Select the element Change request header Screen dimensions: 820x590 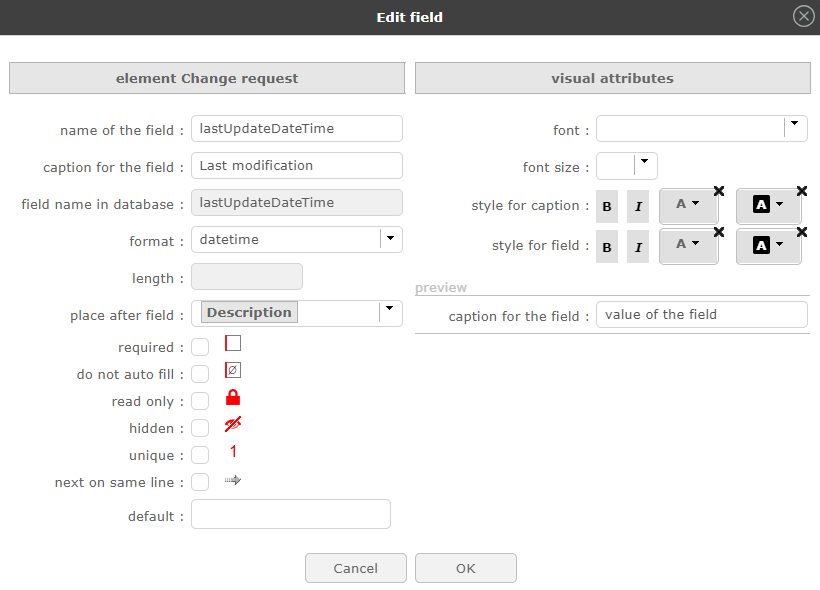pyautogui.click(x=207, y=78)
